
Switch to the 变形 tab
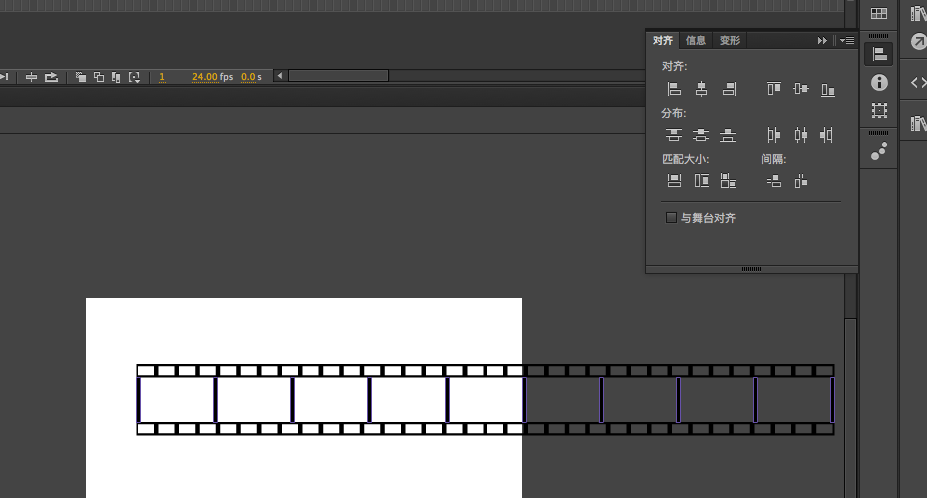(730, 40)
